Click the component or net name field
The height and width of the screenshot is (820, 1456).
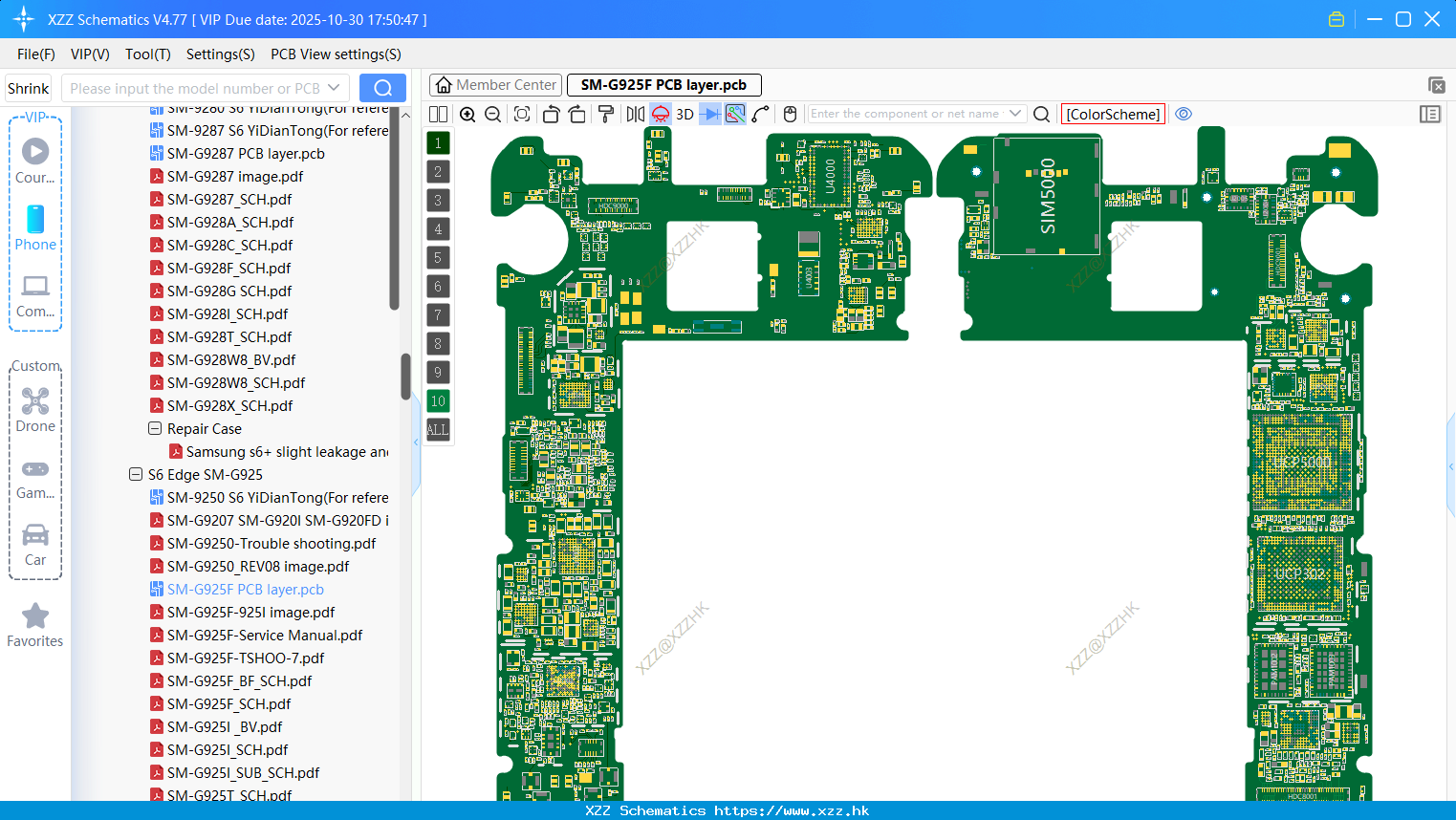[904, 114]
